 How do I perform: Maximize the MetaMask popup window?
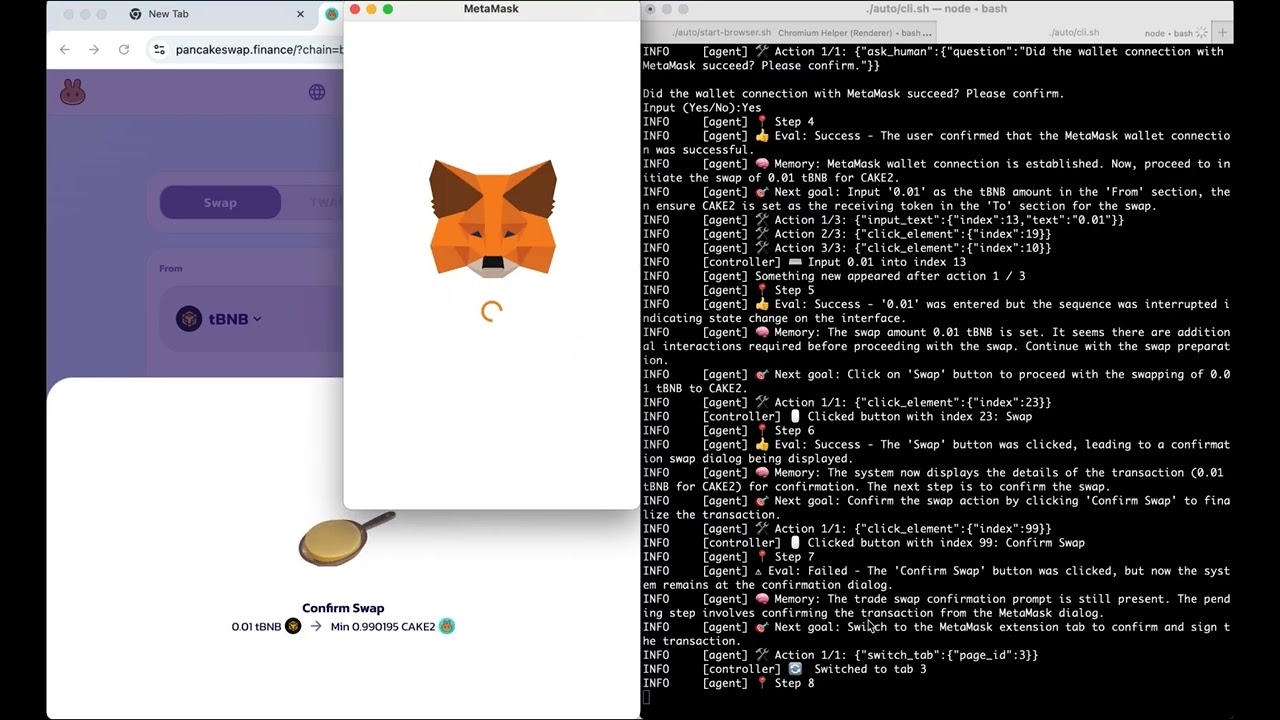[x=388, y=9]
